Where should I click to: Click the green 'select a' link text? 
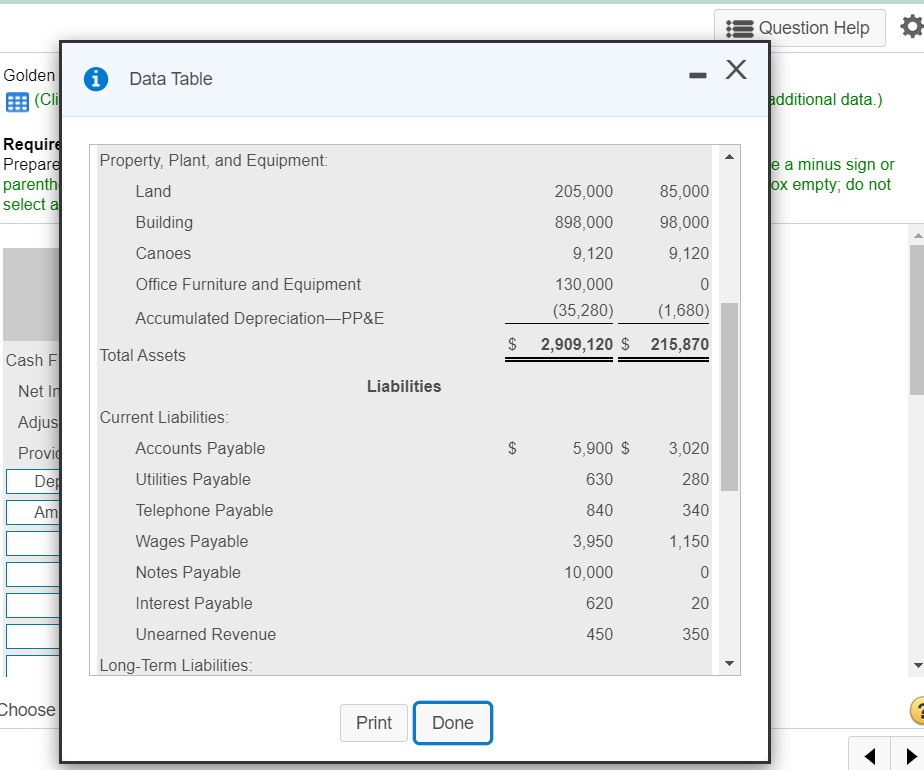[x=27, y=204]
